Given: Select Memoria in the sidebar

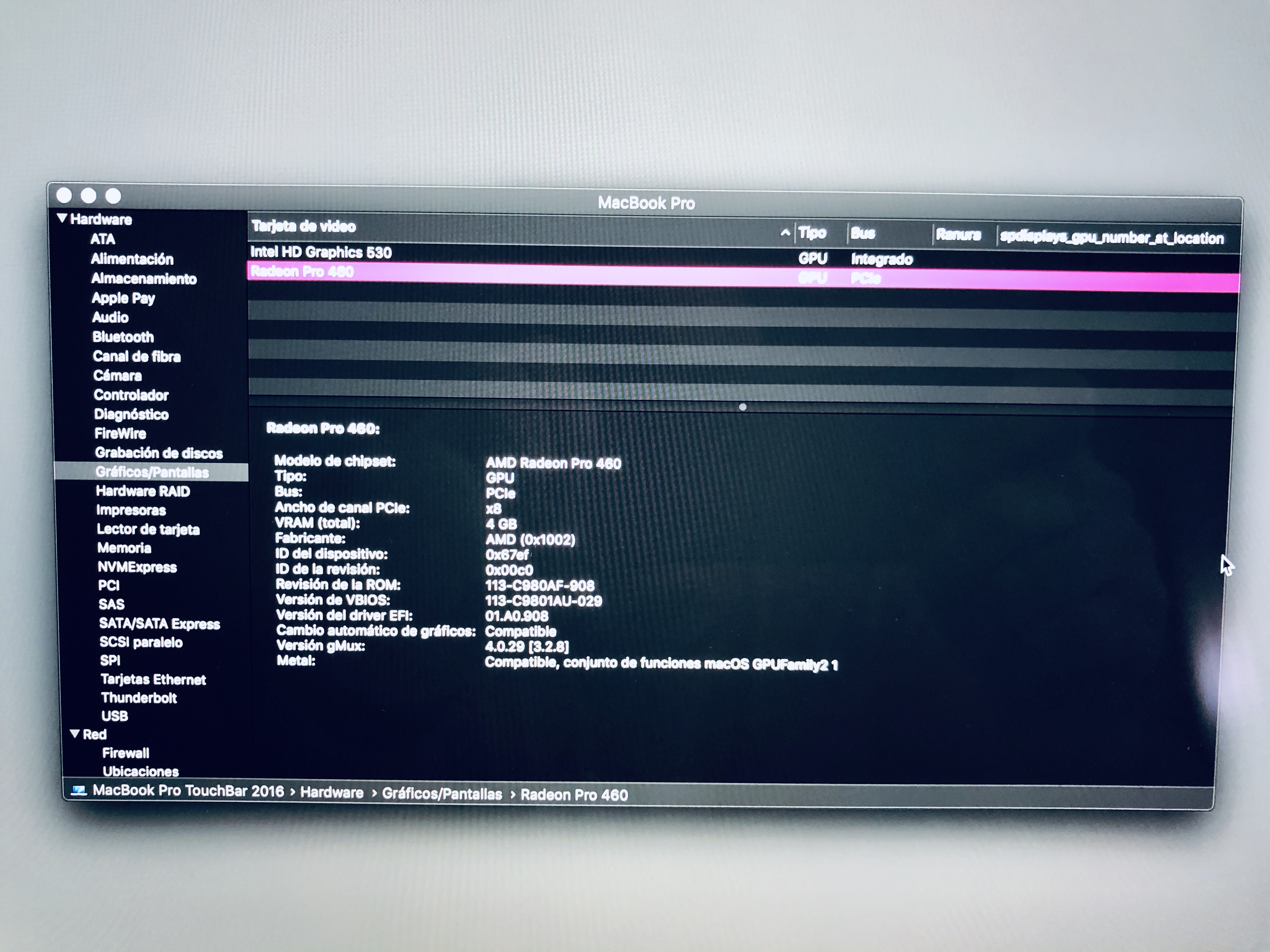Looking at the screenshot, I should [125, 548].
